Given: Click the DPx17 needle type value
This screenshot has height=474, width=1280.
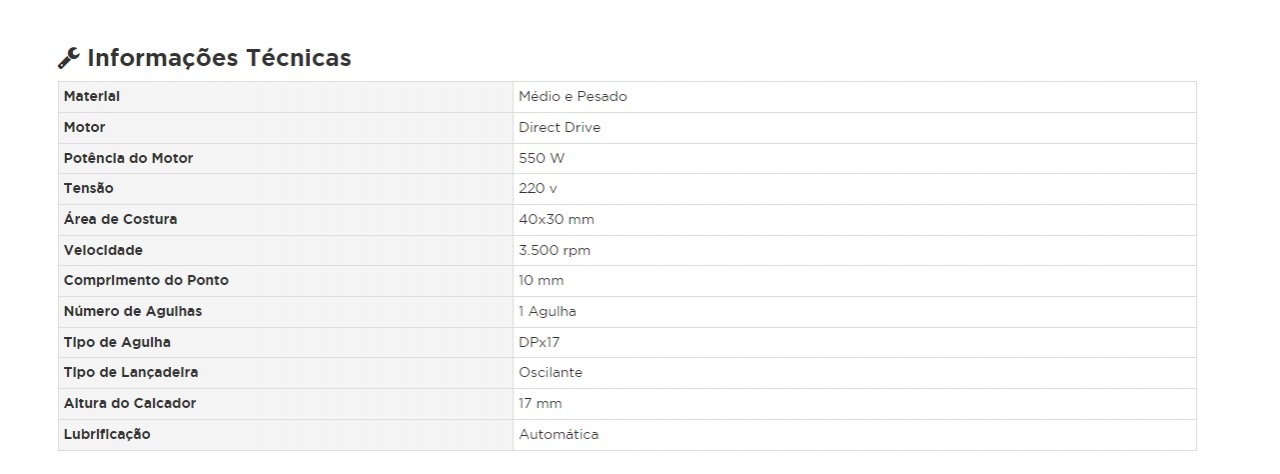Looking at the screenshot, I should (x=540, y=342).
